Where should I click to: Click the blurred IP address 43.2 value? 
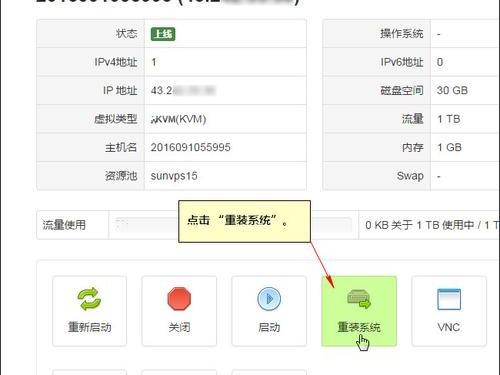[183, 90]
